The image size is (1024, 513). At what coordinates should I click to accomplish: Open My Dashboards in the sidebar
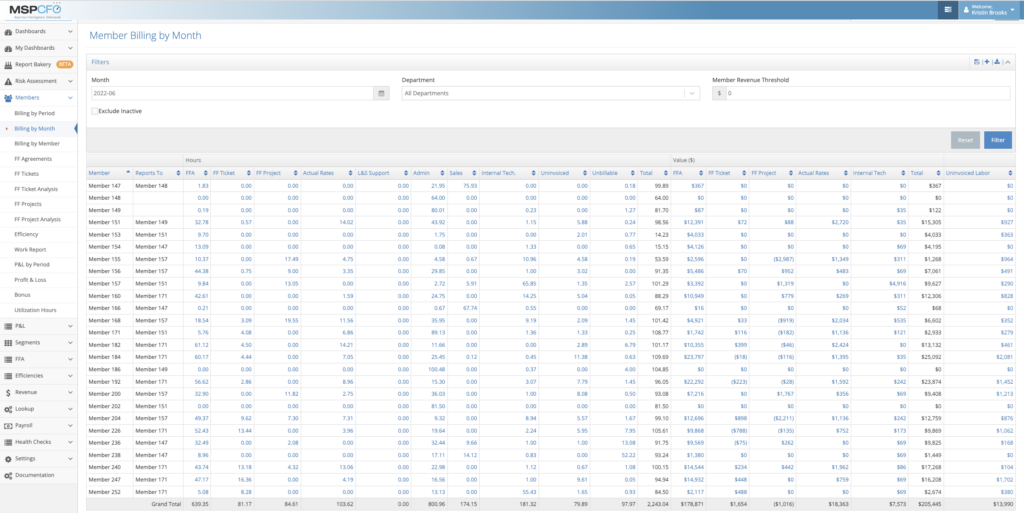38,48
